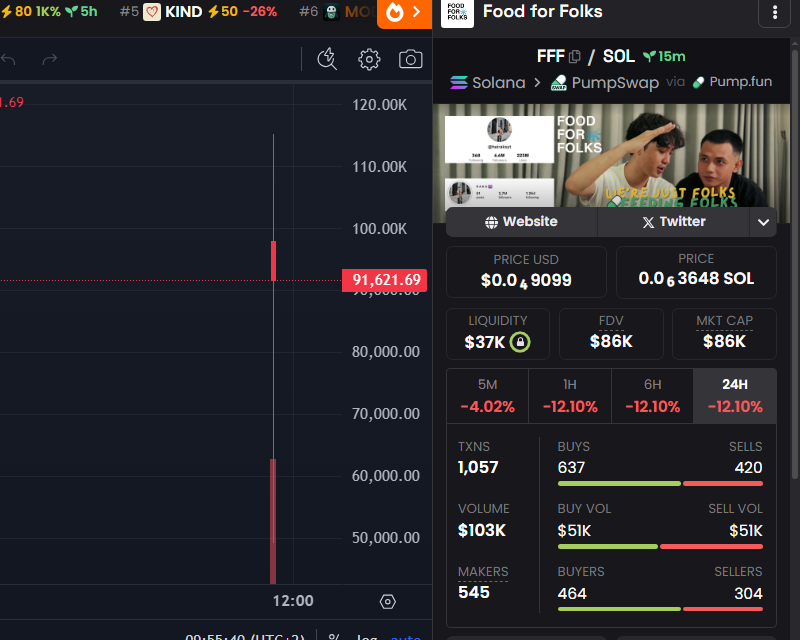Click the TXNS value 1,057

(478, 467)
